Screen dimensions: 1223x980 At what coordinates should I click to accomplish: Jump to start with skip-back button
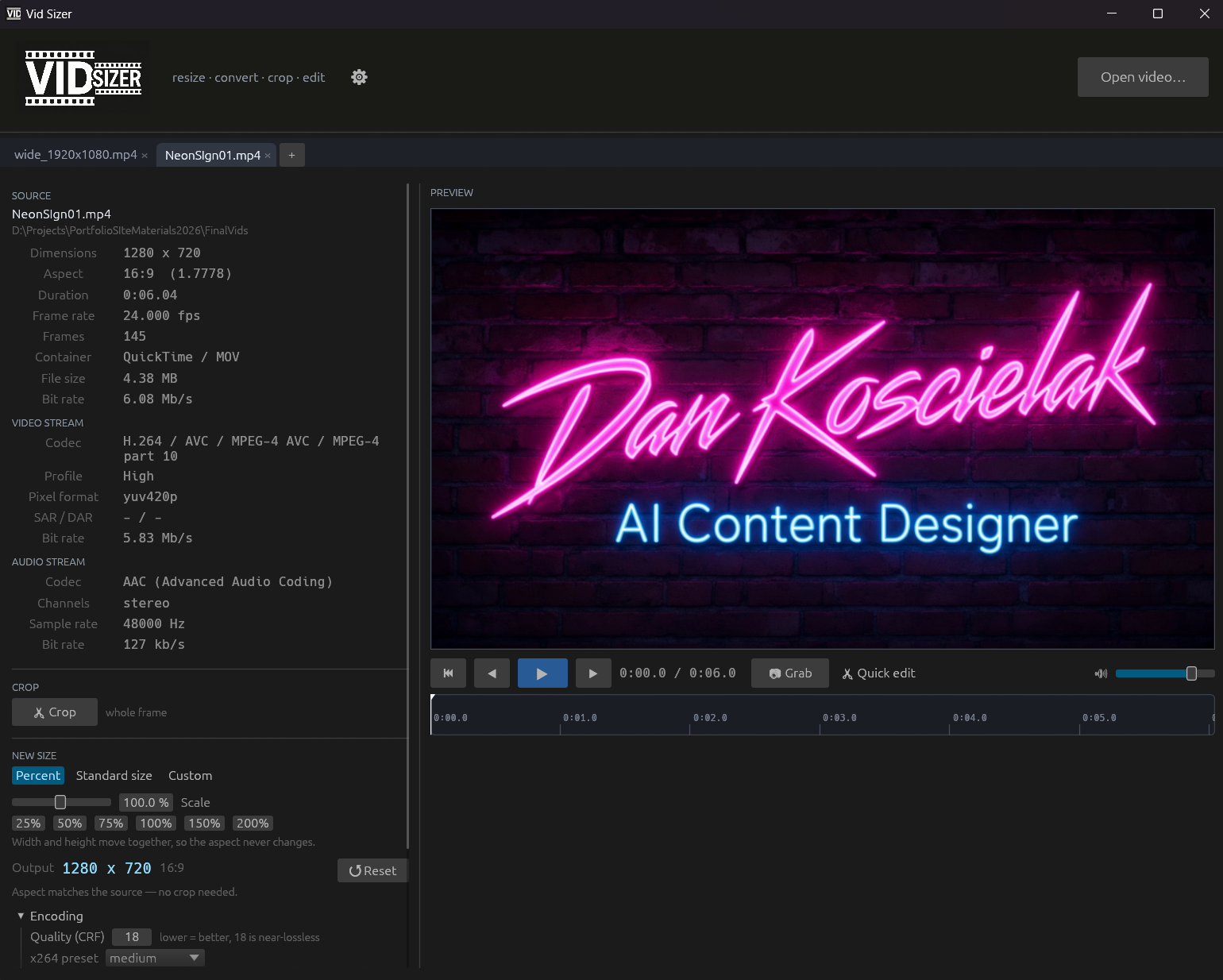click(x=448, y=673)
